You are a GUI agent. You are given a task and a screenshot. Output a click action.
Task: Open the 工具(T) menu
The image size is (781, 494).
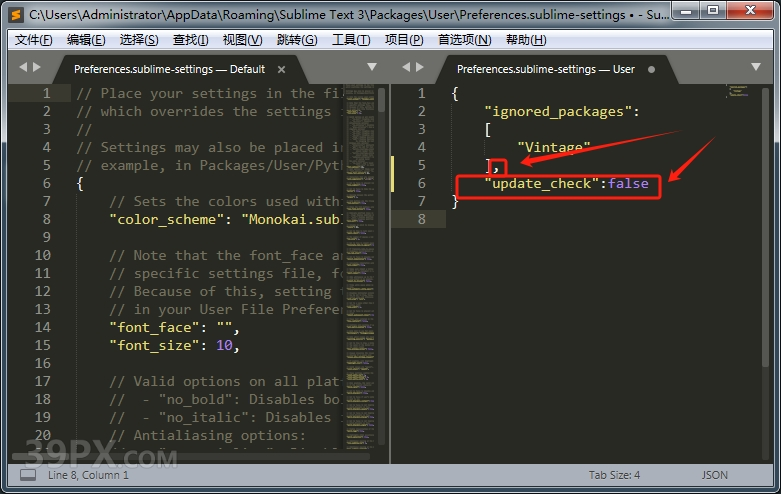(x=351, y=40)
